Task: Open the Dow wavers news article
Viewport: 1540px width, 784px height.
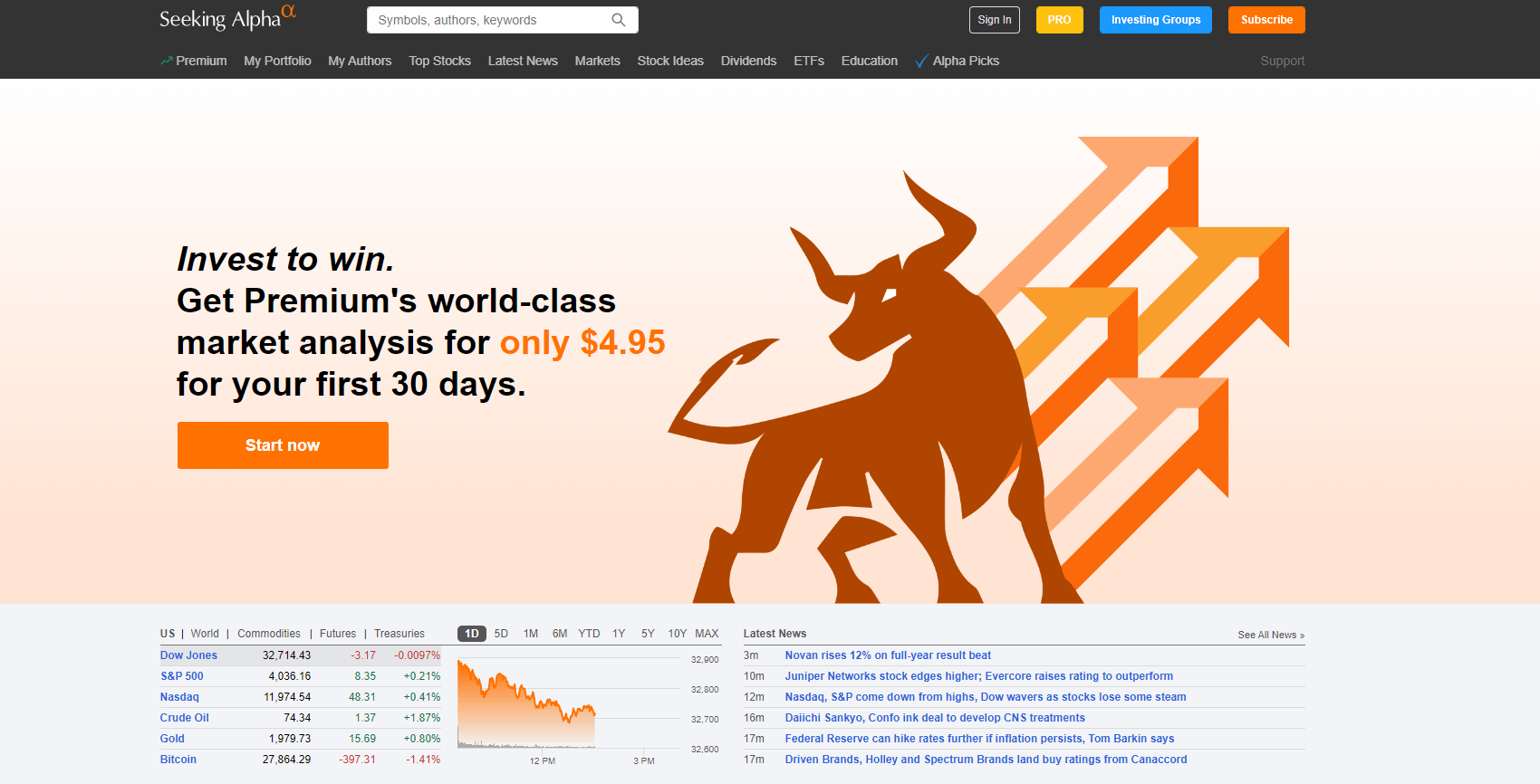Action: (986, 697)
